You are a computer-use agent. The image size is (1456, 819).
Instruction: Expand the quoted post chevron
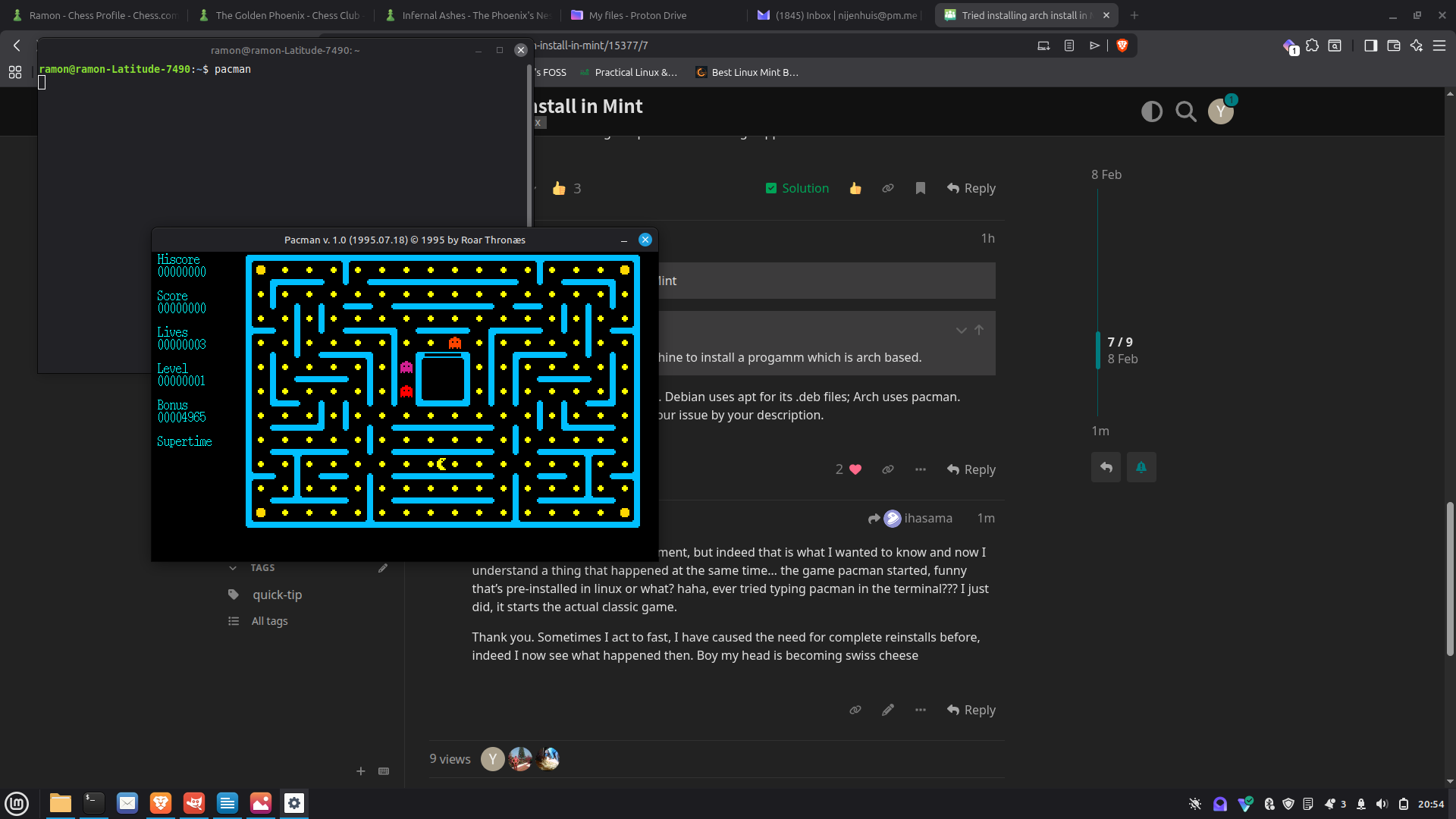[x=961, y=331]
